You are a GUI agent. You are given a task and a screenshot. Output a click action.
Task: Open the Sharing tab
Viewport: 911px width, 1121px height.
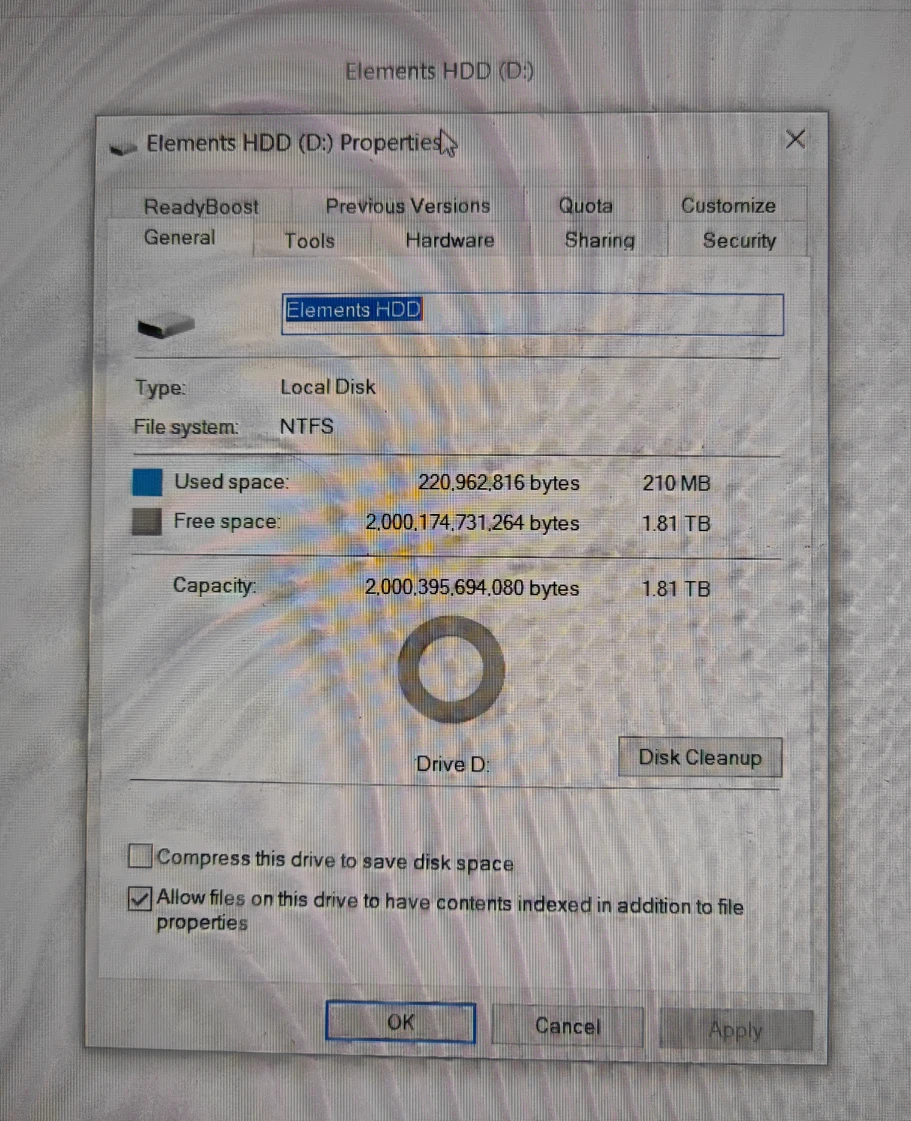click(x=599, y=240)
